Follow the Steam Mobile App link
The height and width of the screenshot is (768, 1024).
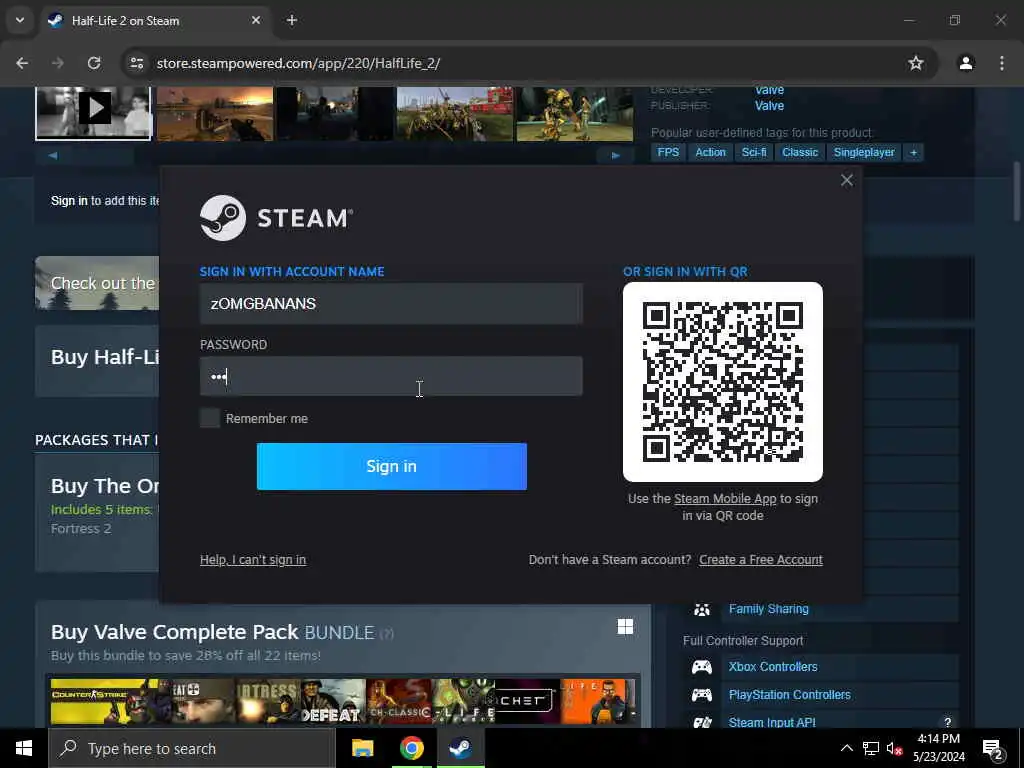point(725,498)
